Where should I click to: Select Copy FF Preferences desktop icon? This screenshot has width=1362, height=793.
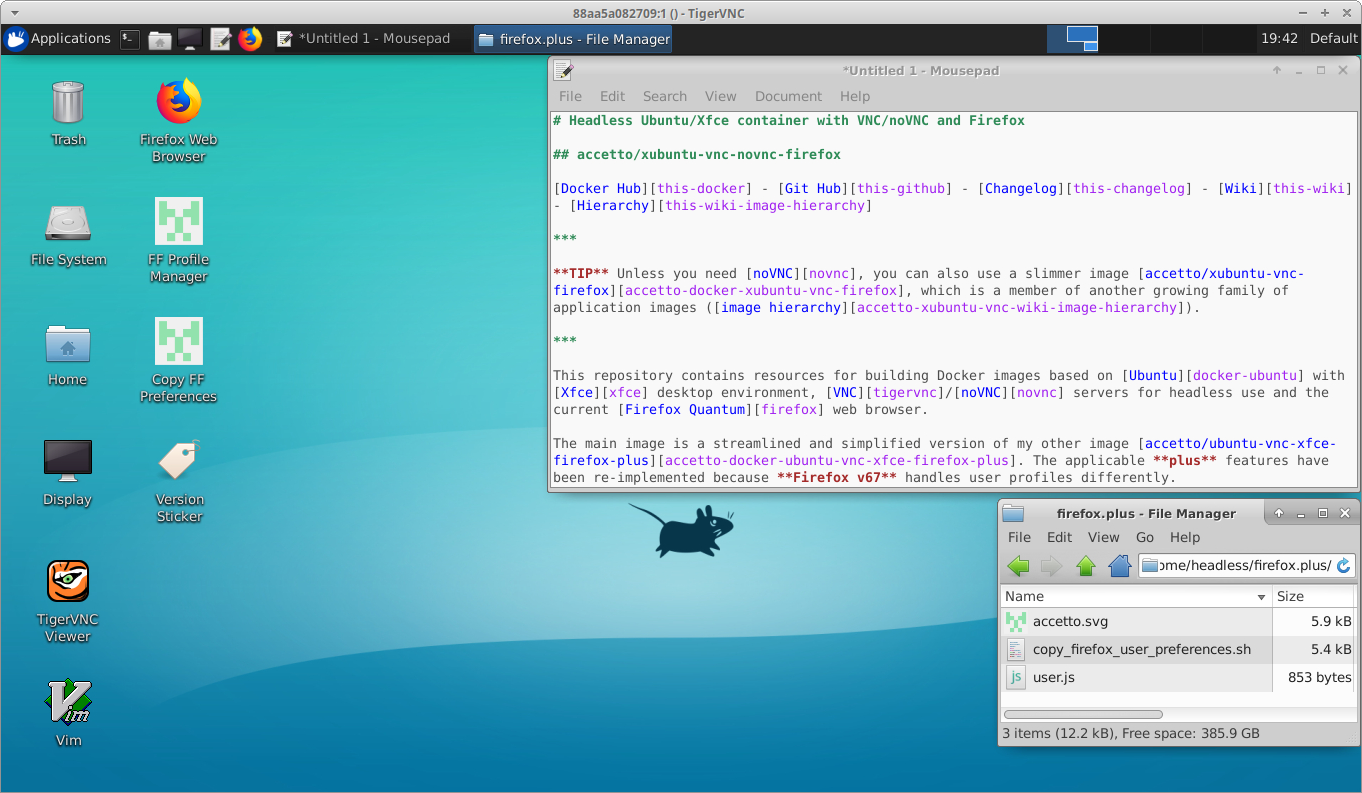coord(179,360)
